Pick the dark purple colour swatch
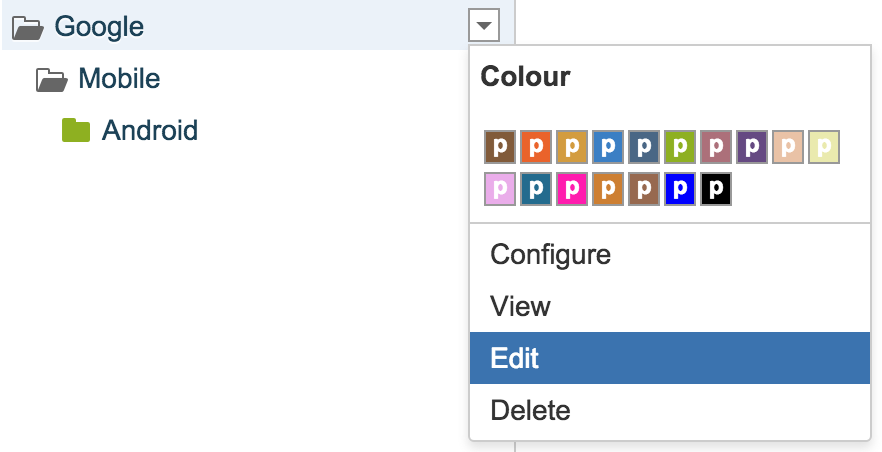The height and width of the screenshot is (452, 882). 752,147
